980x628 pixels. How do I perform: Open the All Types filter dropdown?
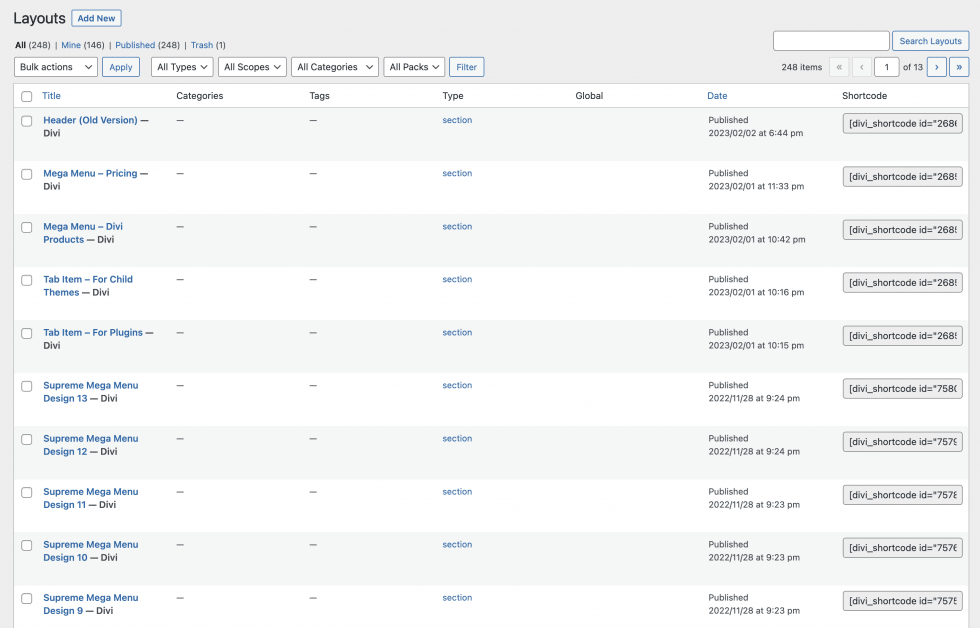(x=181, y=67)
